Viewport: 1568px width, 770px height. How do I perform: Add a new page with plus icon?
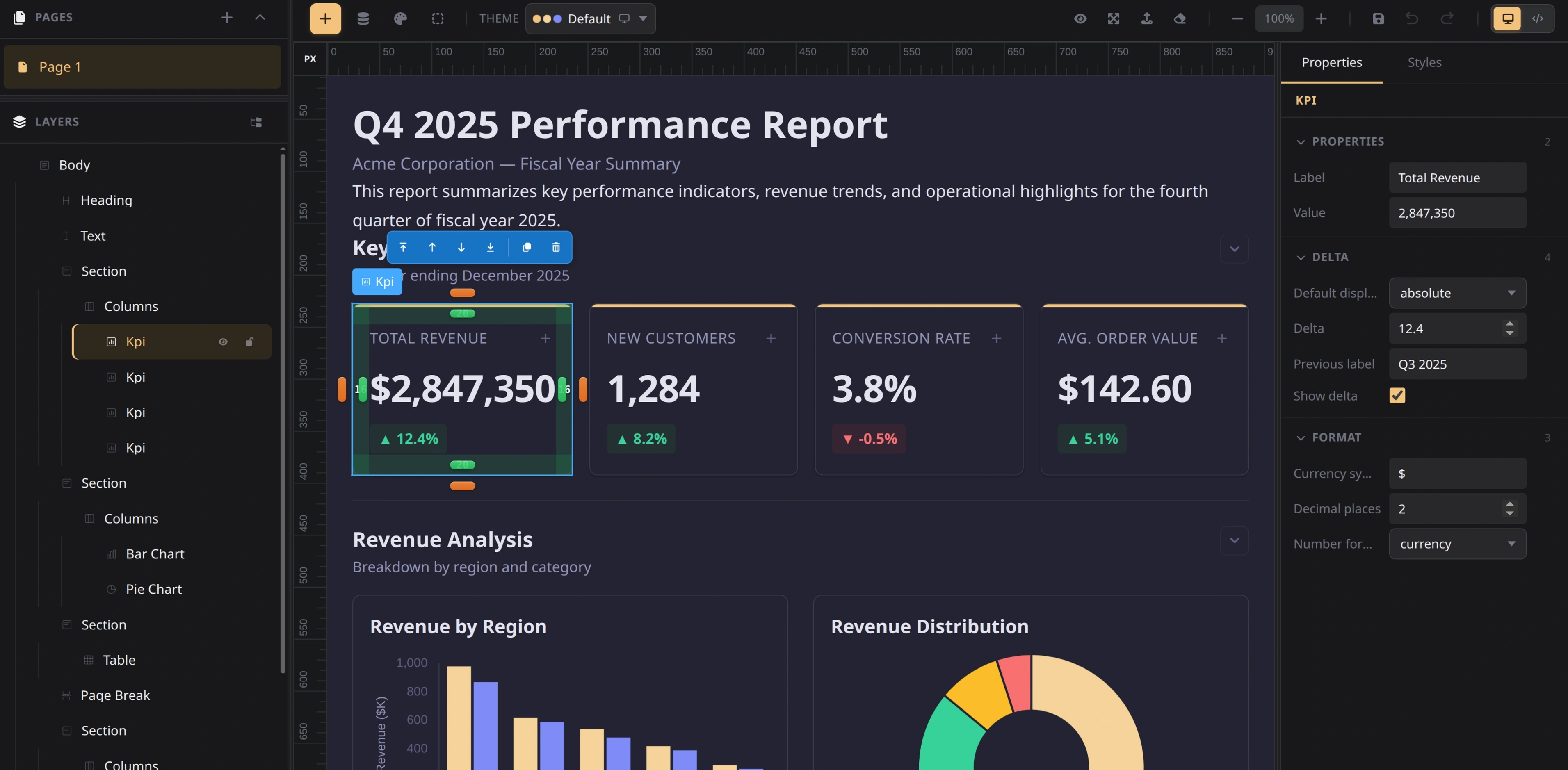click(x=226, y=17)
